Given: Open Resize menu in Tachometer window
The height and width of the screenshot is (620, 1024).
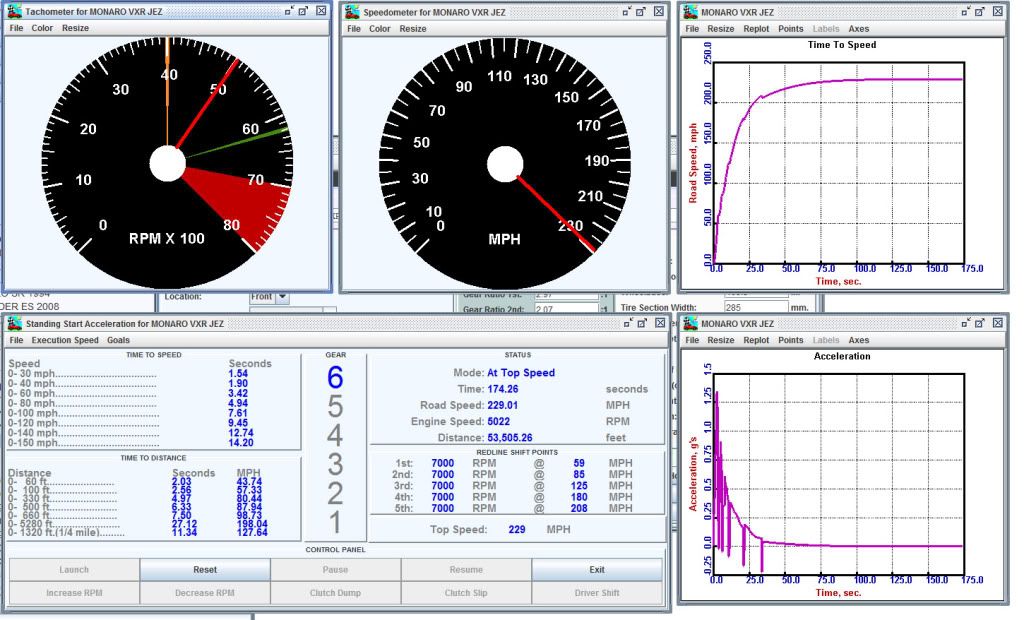Looking at the screenshot, I should click(x=75, y=28).
